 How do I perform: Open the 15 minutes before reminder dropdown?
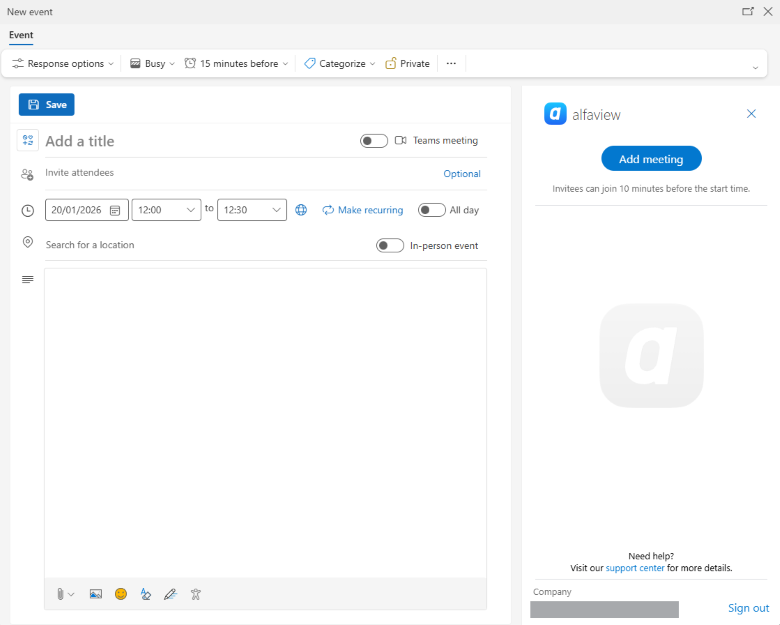coord(237,64)
